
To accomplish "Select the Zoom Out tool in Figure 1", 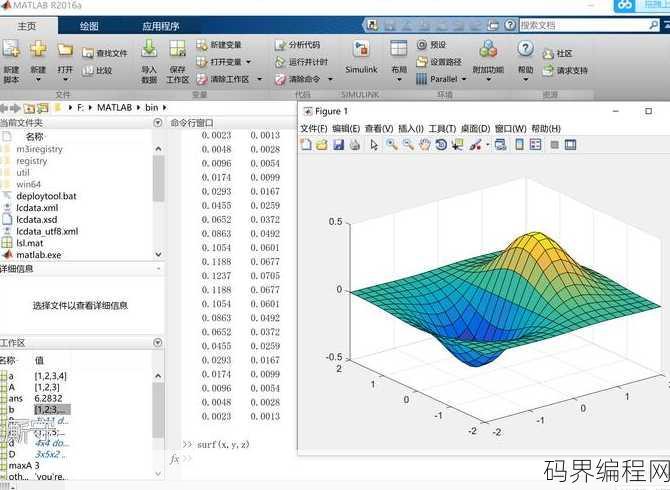I will (408, 145).
